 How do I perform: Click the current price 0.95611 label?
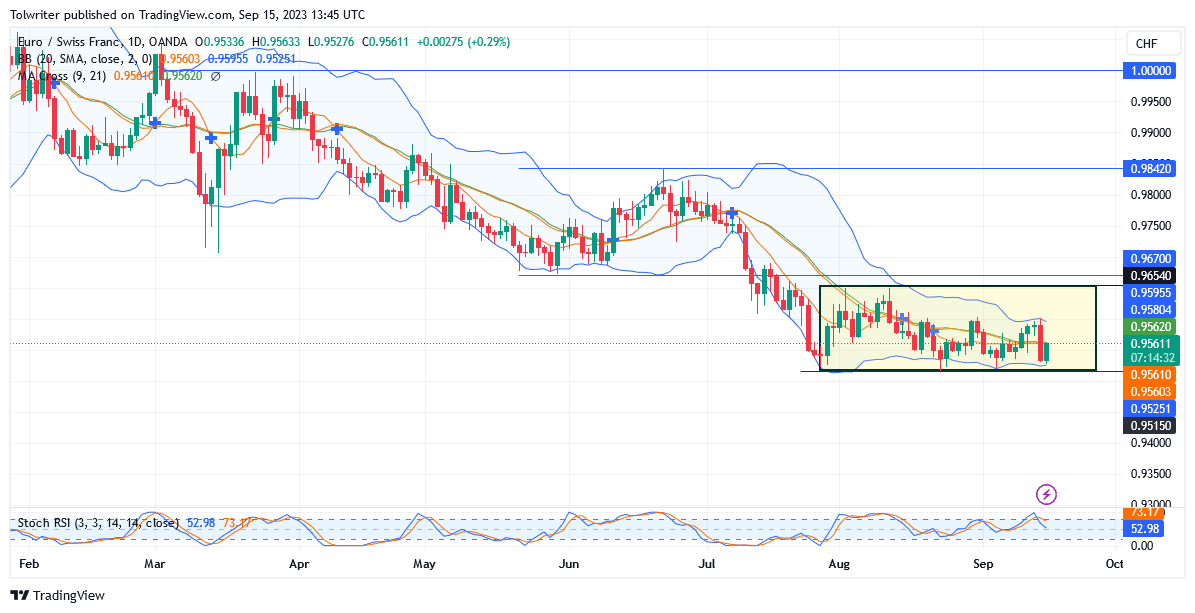tap(1151, 344)
